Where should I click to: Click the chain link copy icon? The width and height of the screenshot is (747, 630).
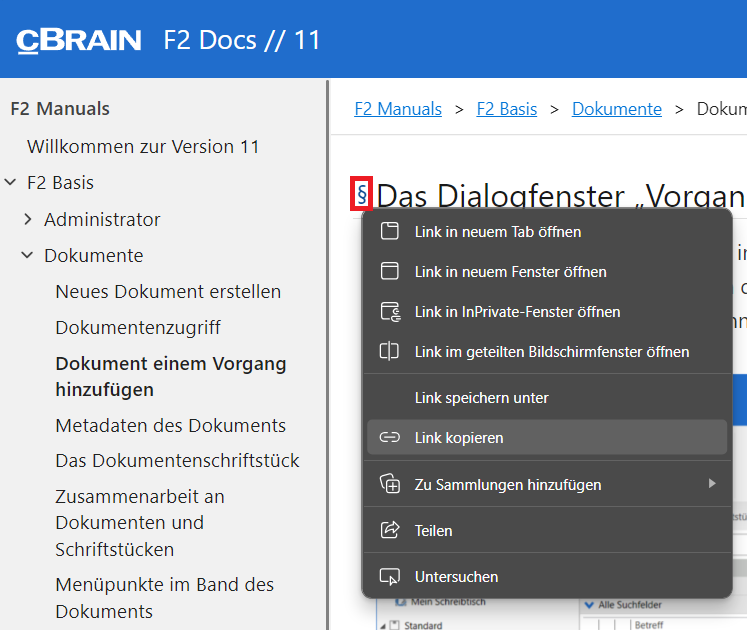[390, 438]
